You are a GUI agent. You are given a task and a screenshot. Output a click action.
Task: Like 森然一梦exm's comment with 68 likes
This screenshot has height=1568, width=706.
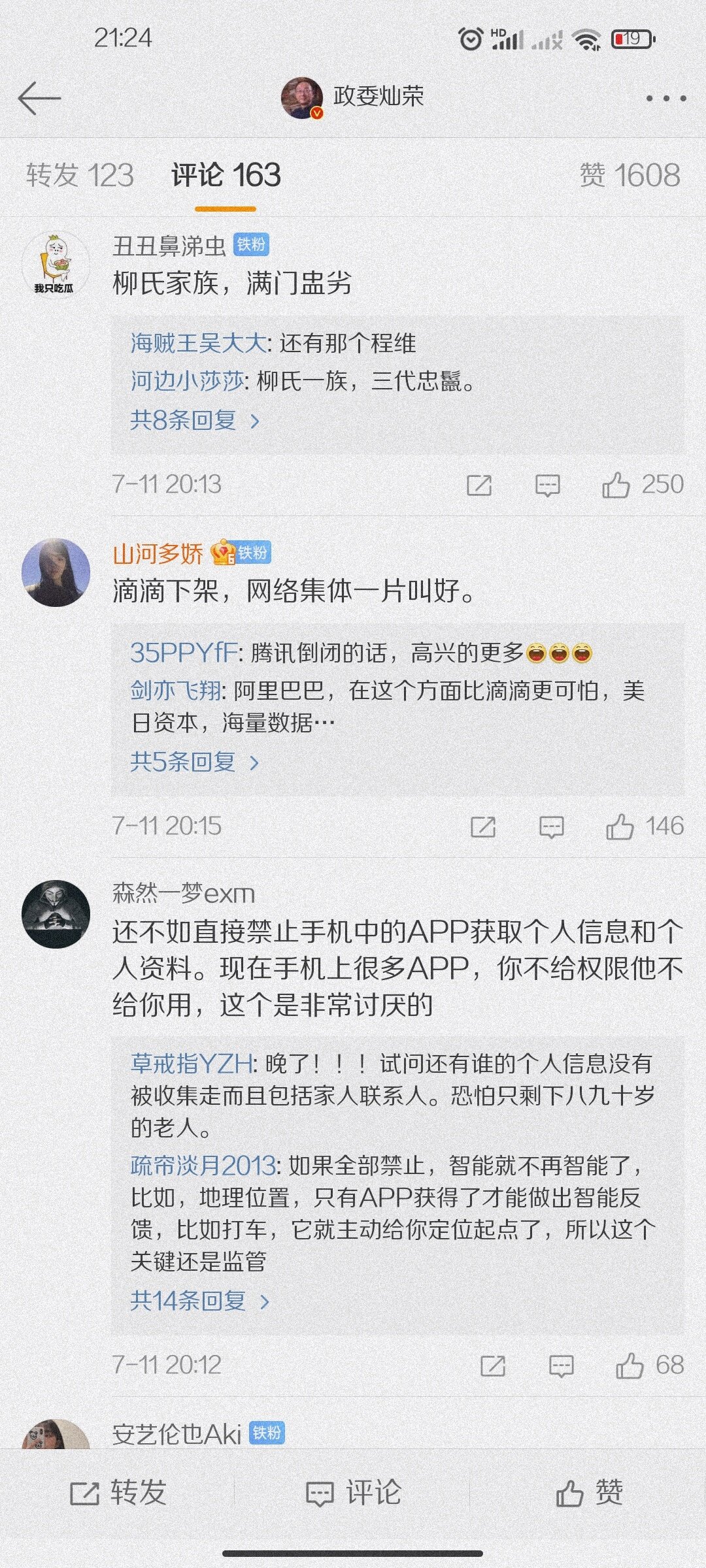tap(650, 1365)
